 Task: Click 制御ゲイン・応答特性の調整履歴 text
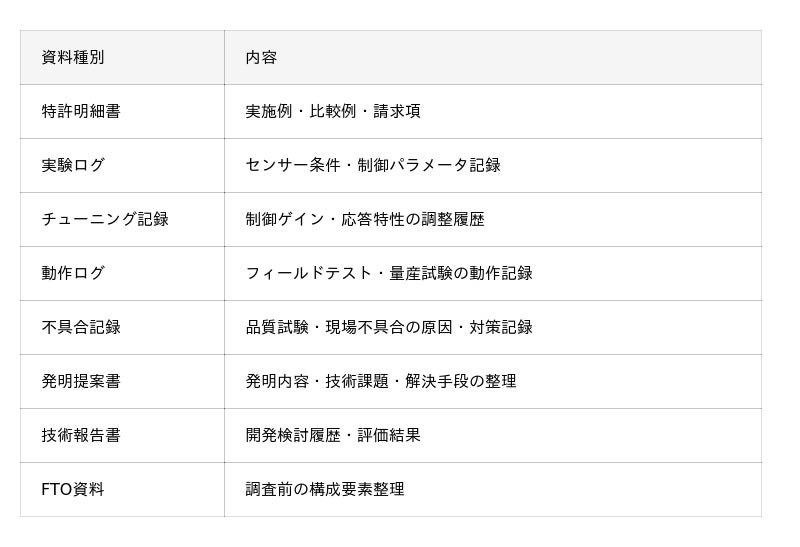click(x=365, y=219)
